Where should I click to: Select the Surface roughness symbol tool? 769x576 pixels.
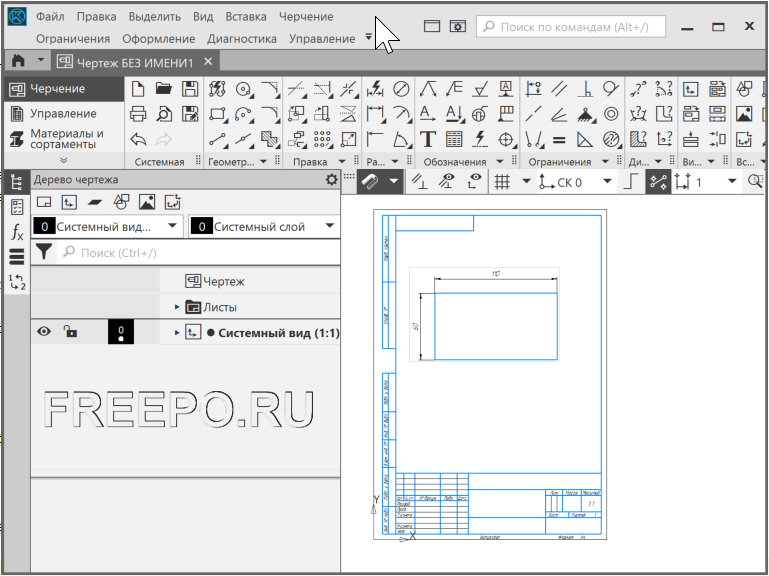pos(480,89)
